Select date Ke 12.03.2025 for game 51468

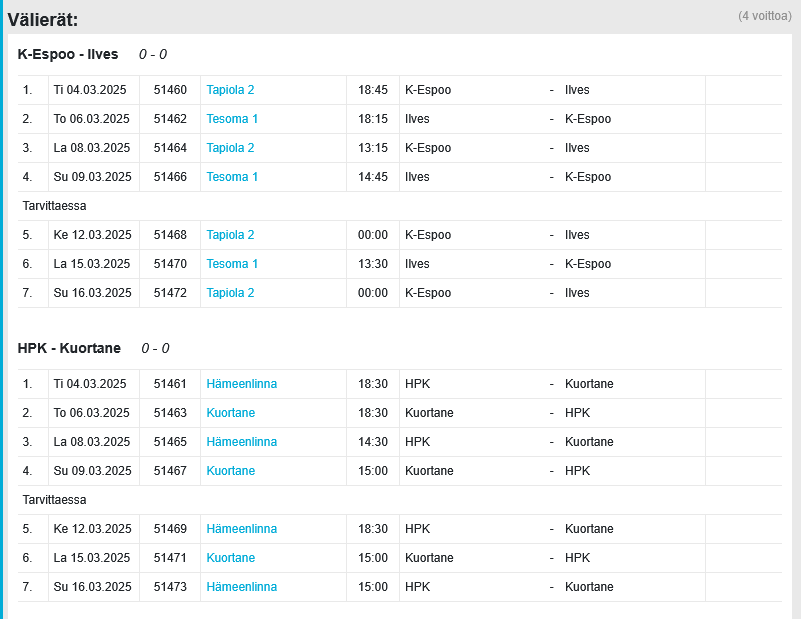click(x=92, y=235)
